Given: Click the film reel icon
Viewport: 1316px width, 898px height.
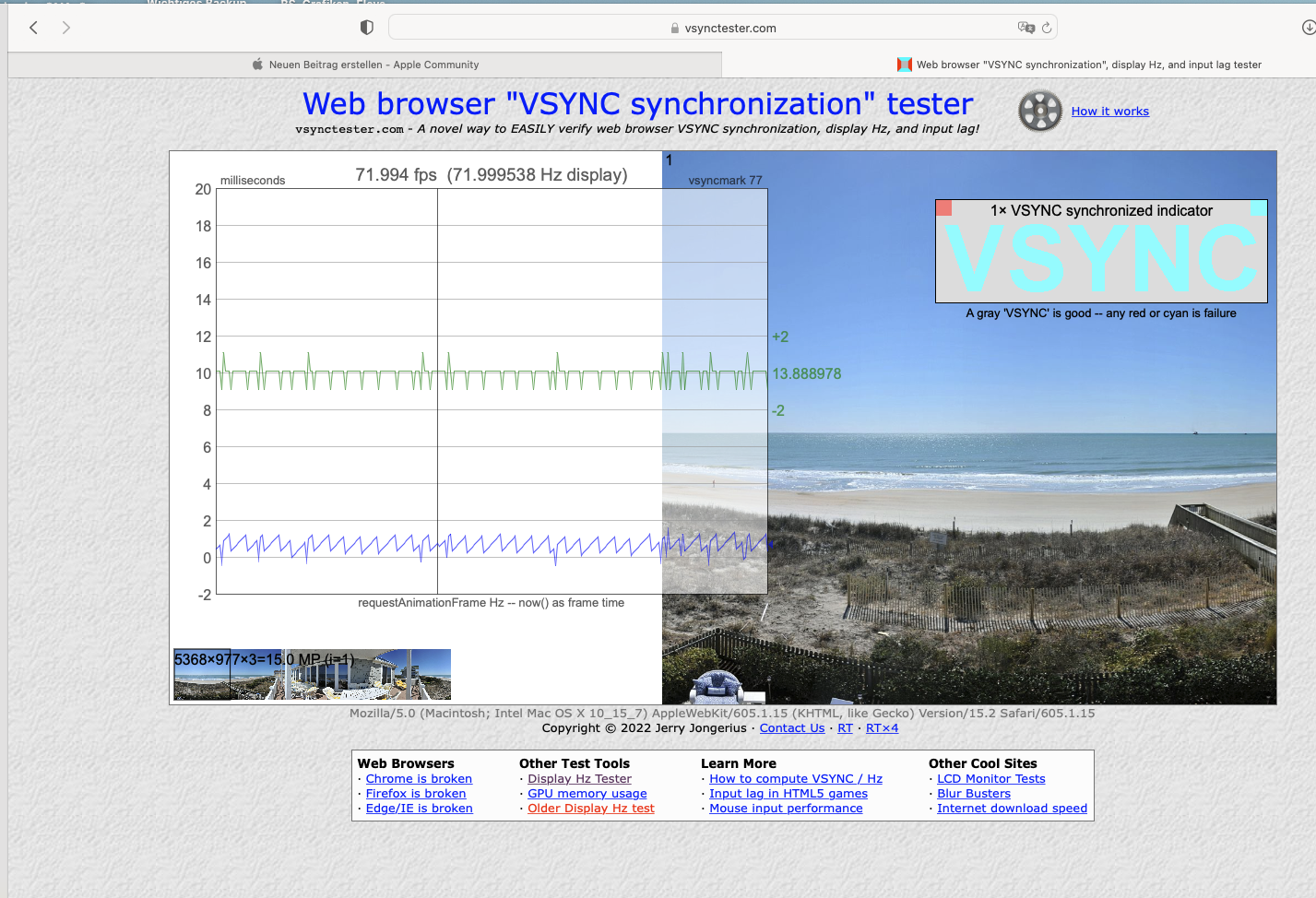Looking at the screenshot, I should (x=1040, y=112).
